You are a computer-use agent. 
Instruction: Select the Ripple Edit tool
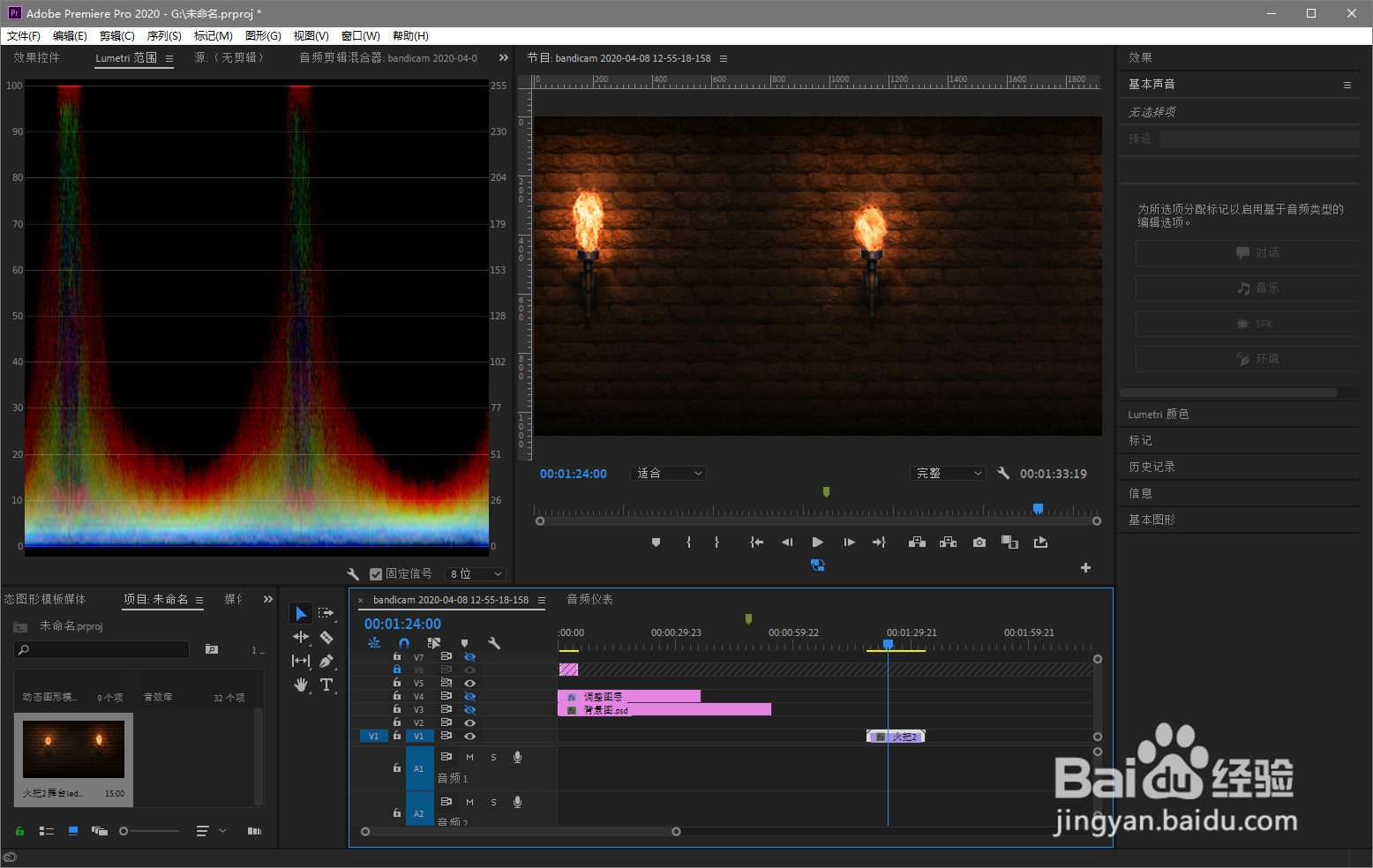[x=301, y=637]
